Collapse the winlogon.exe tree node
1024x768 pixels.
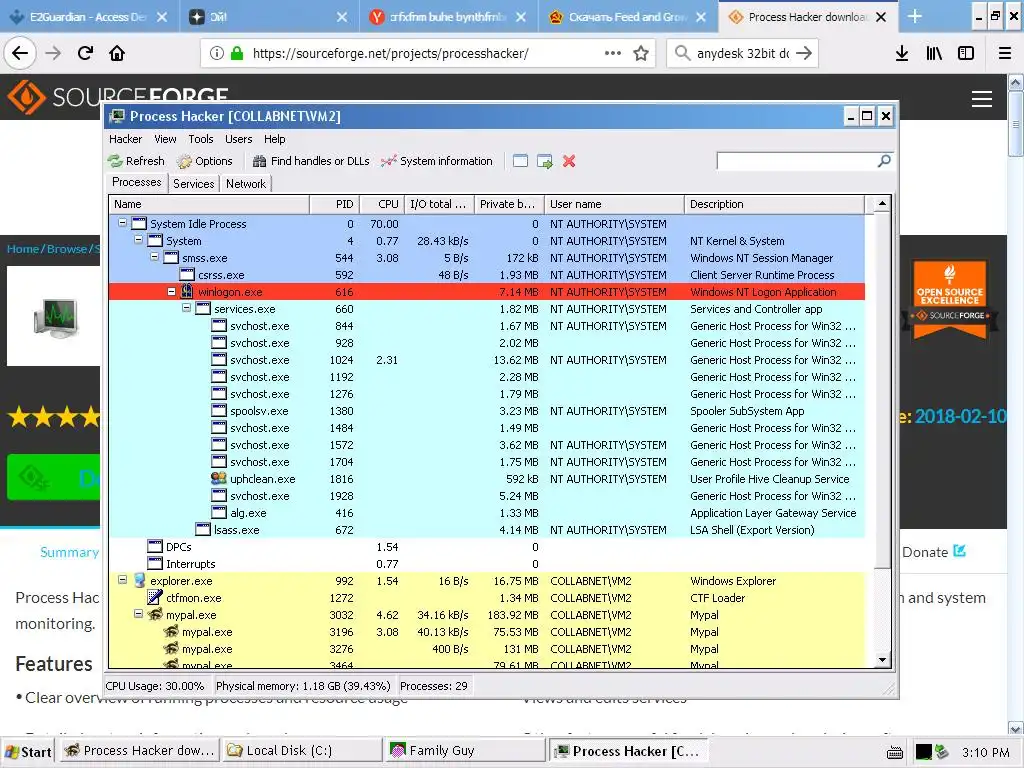tap(171, 291)
